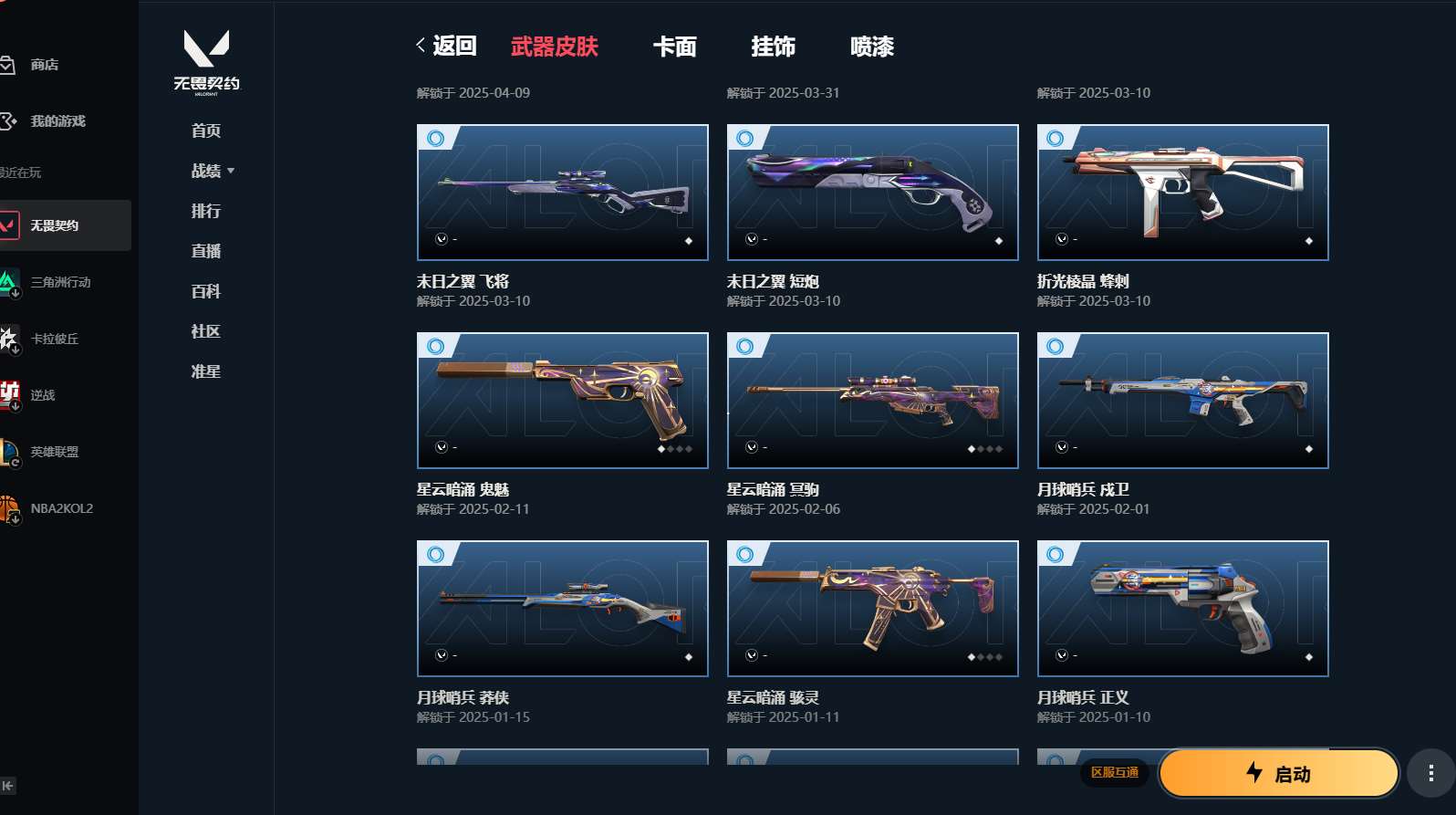This screenshot has width=1456, height=815.
Task: Toggle the 区服互通 badge
Action: [x=1115, y=772]
